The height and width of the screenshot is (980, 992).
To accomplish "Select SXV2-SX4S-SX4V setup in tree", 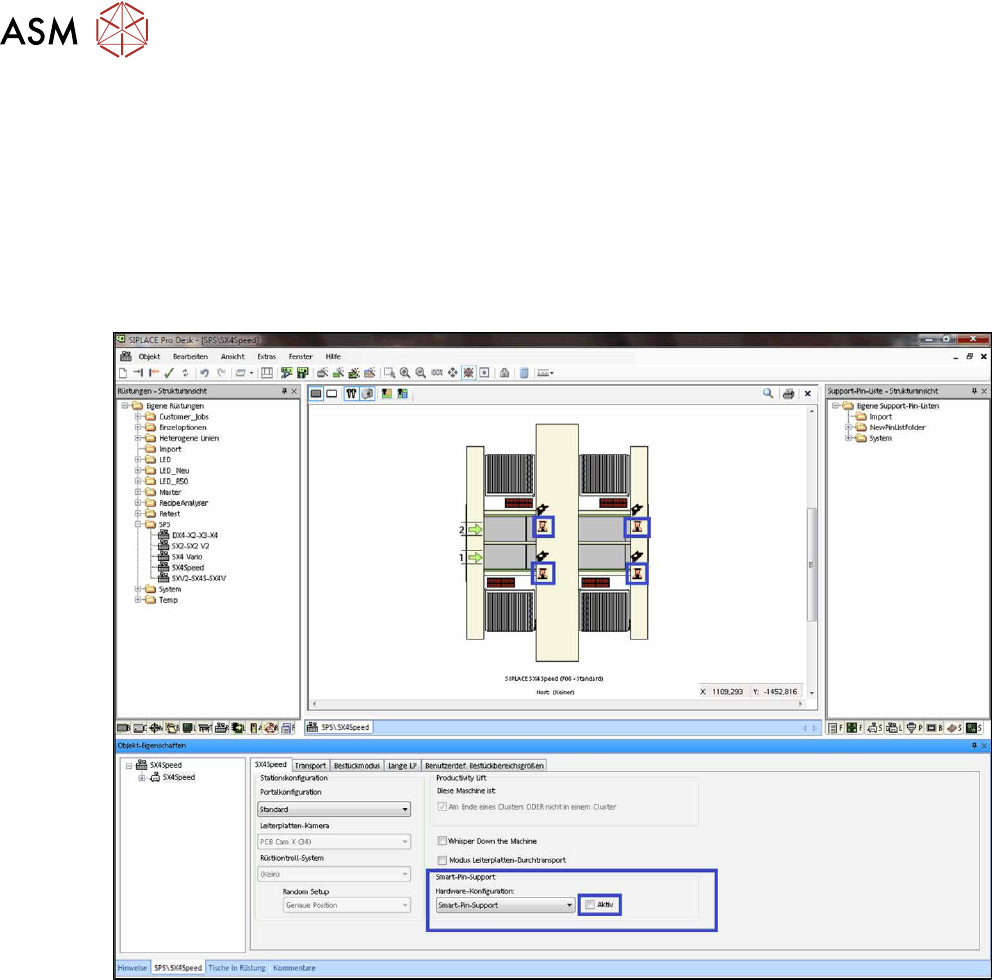I will [x=199, y=578].
